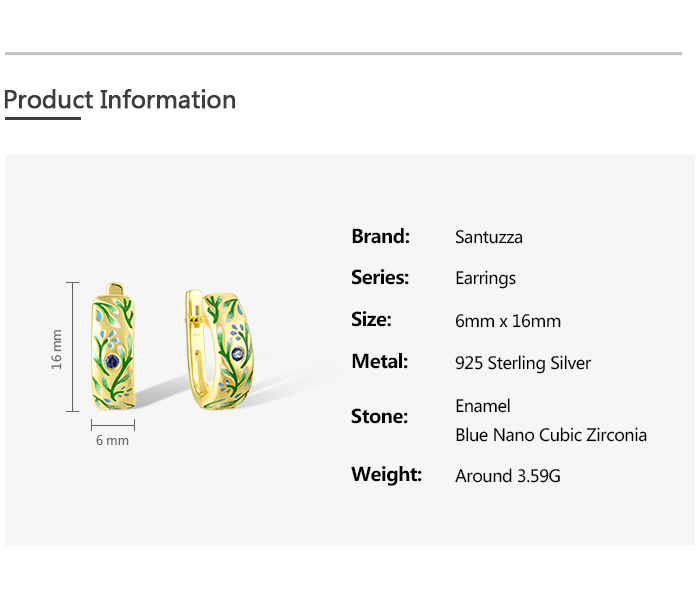Click the Weight: label
The height and width of the screenshot is (596, 700).
click(386, 475)
